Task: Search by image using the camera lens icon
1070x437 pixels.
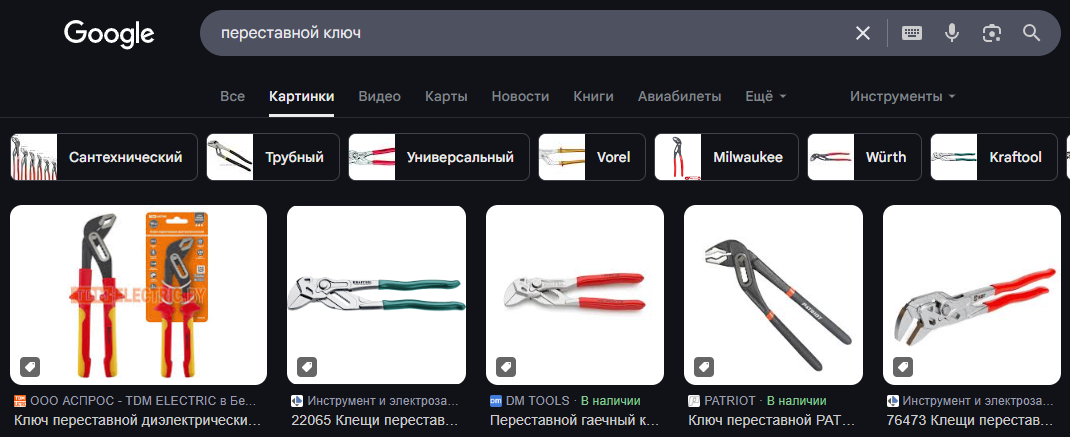Action: 992,33
